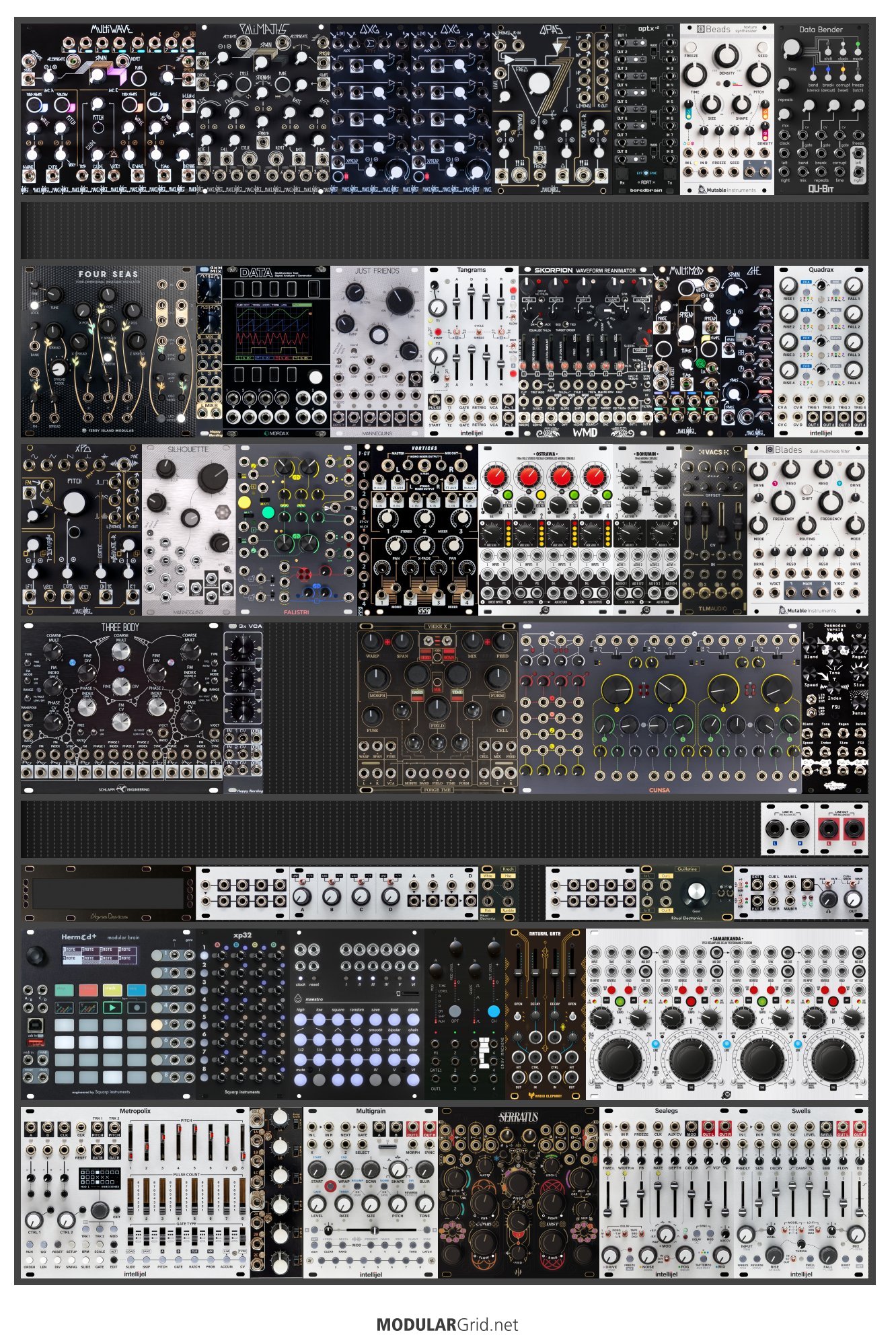Select the Data Bender module
The height and width of the screenshot is (1339, 896).
(x=821, y=110)
